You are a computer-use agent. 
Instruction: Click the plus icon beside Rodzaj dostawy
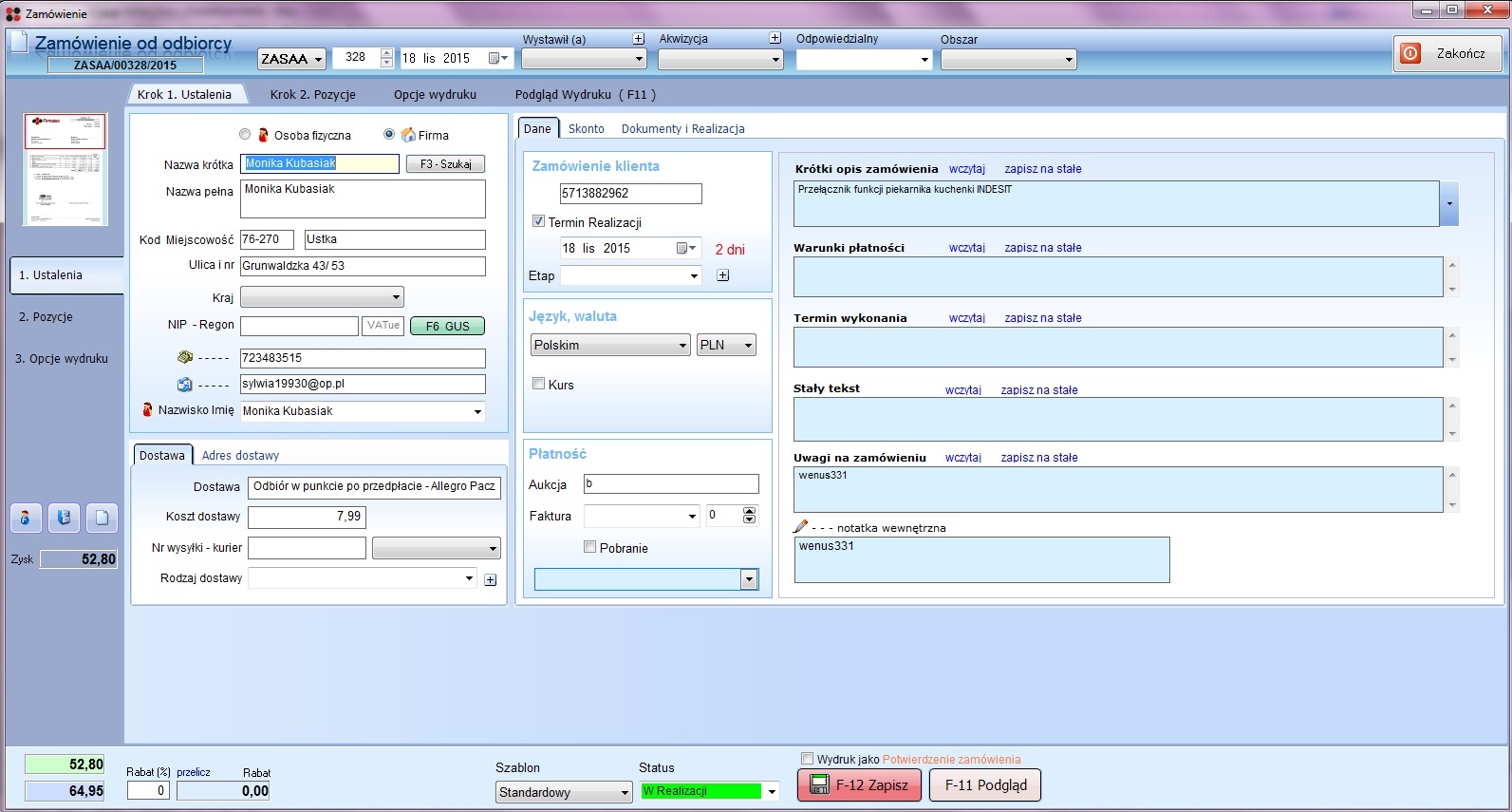click(491, 579)
